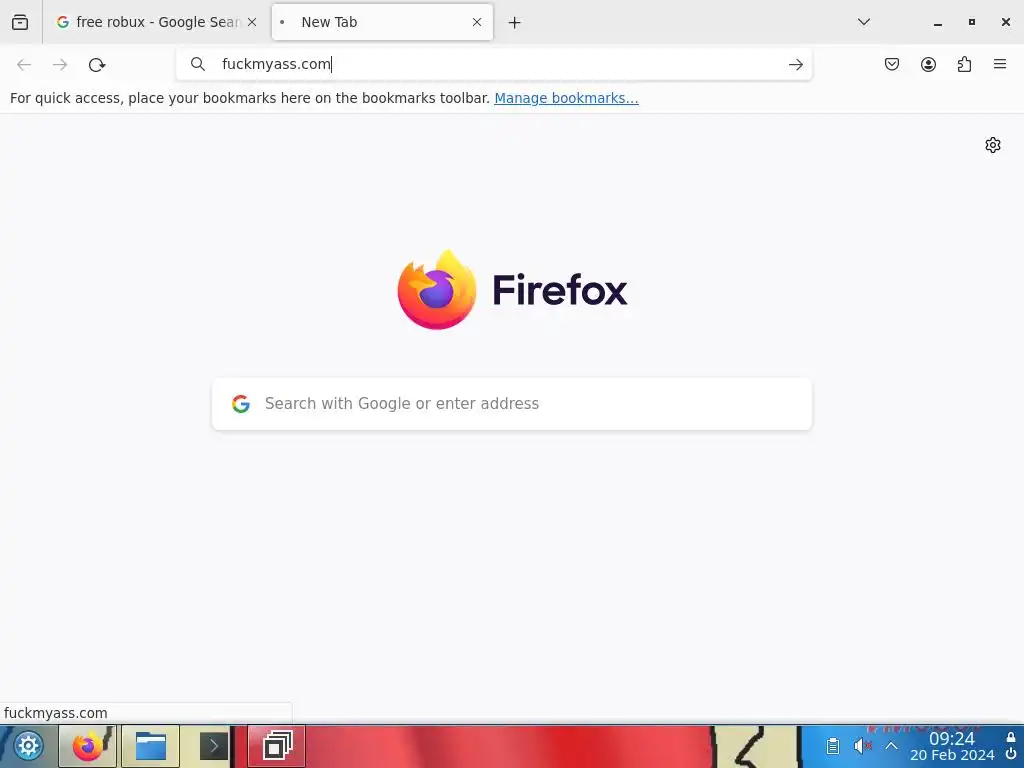Open the system start menu gear icon
This screenshot has width=1024, height=768.
(x=28, y=746)
